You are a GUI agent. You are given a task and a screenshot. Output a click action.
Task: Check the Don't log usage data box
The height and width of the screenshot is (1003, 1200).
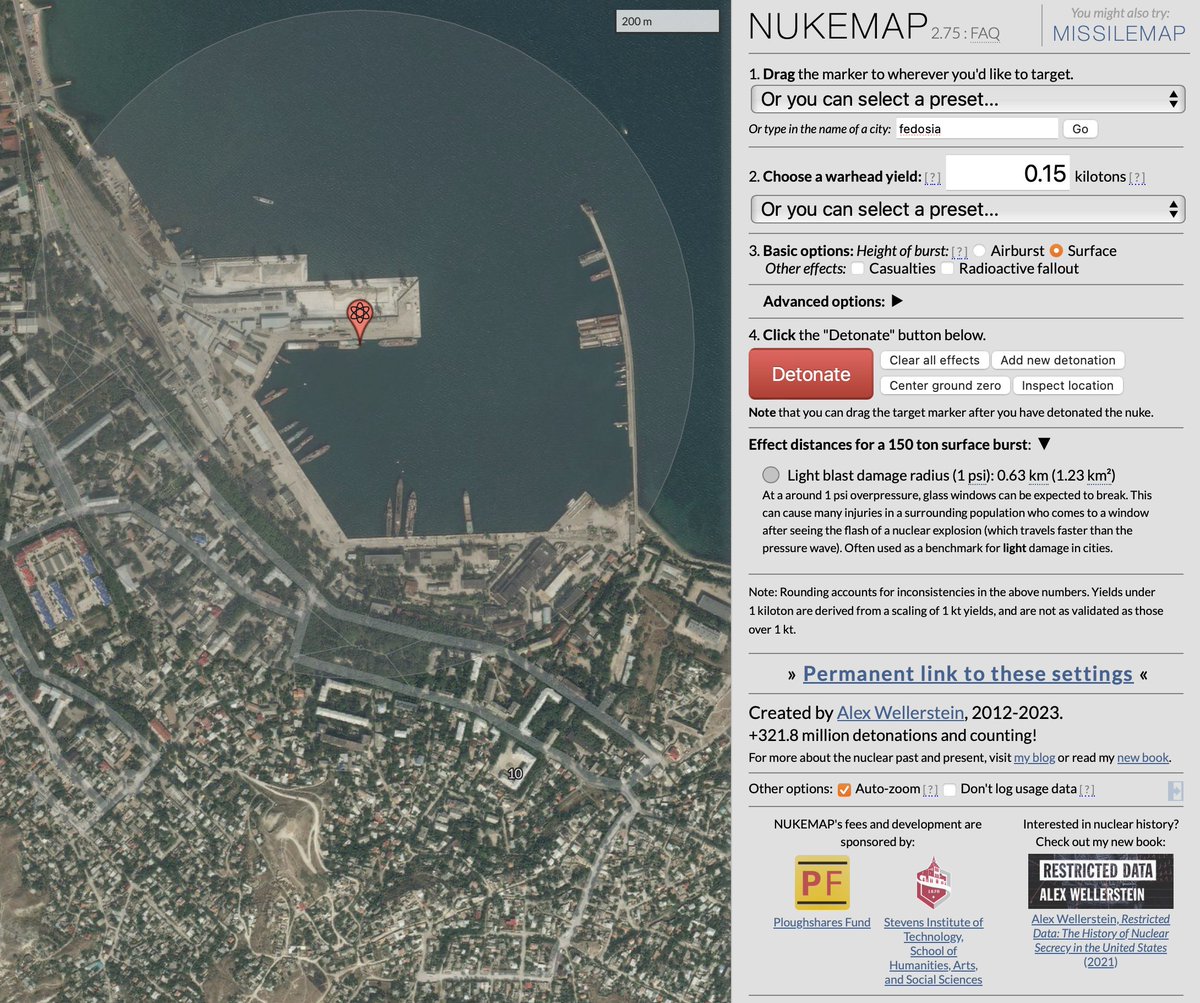[949, 789]
